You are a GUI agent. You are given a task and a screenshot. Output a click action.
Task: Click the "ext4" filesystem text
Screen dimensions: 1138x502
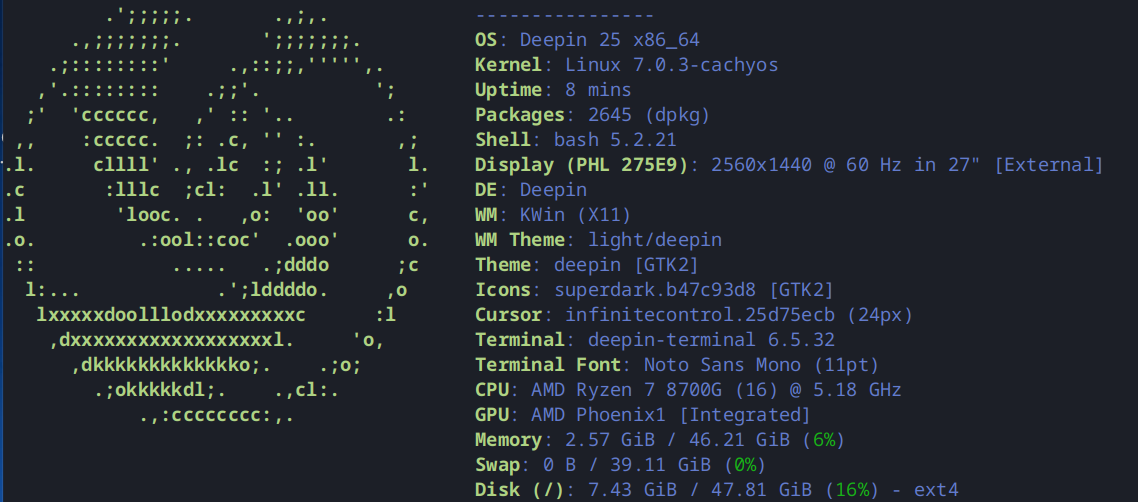(x=936, y=490)
